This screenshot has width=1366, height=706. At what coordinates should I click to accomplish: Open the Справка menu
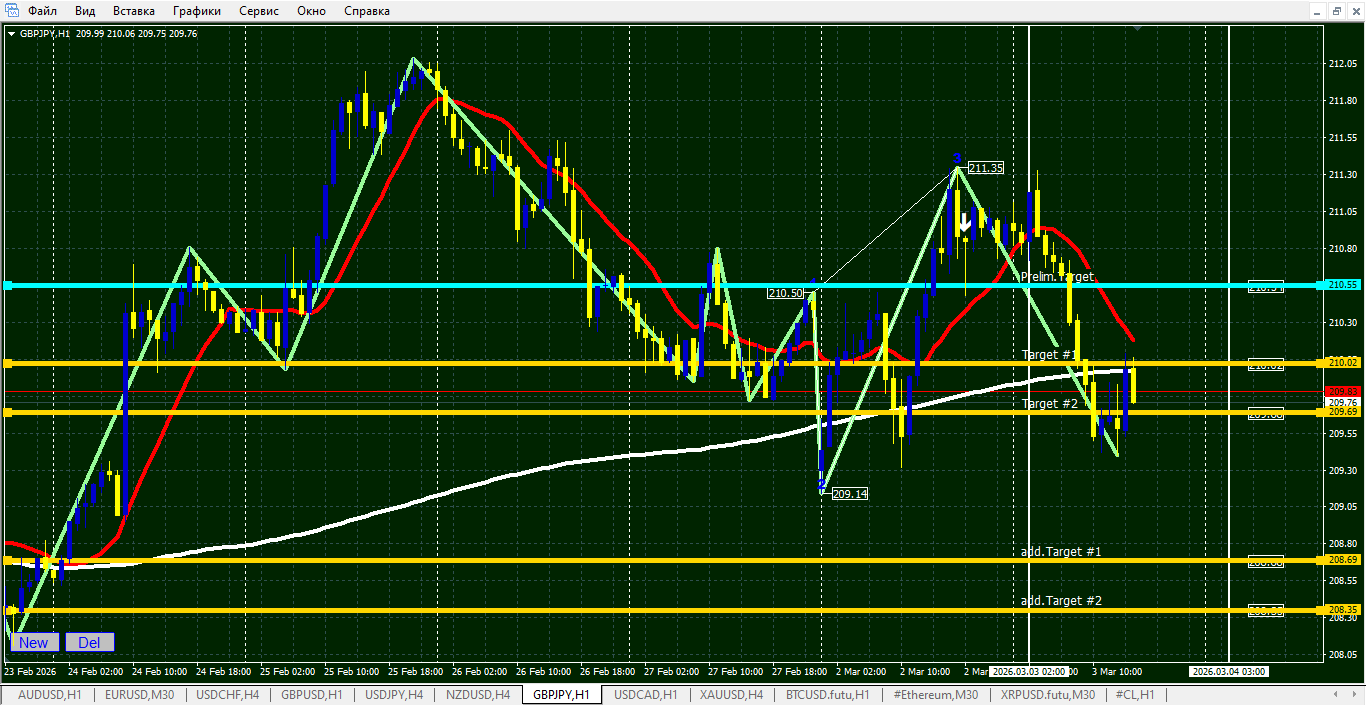pos(367,11)
